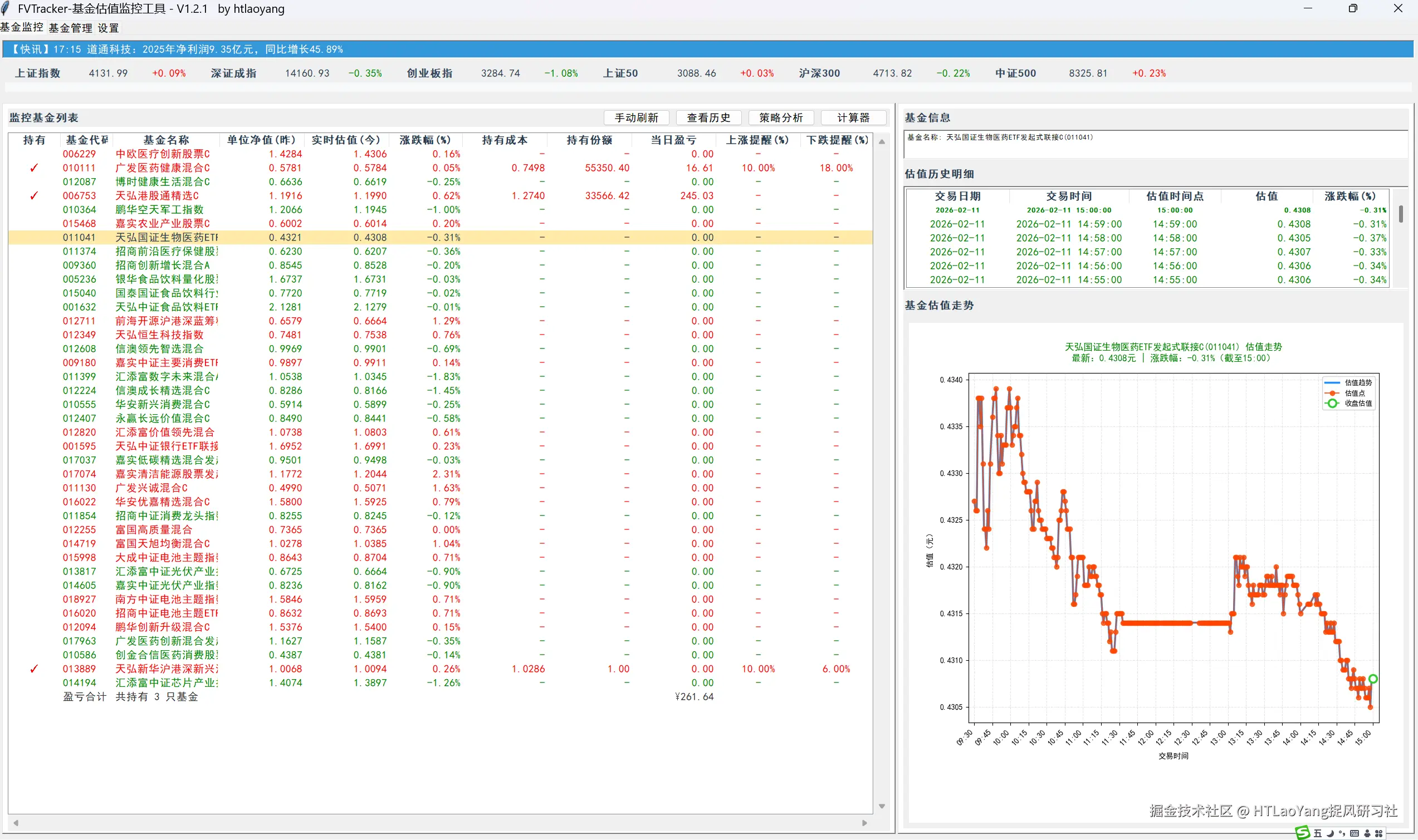This screenshot has width=1418, height=840.
Task: Open the 基金管理 menu
Action: pyautogui.click(x=70, y=28)
